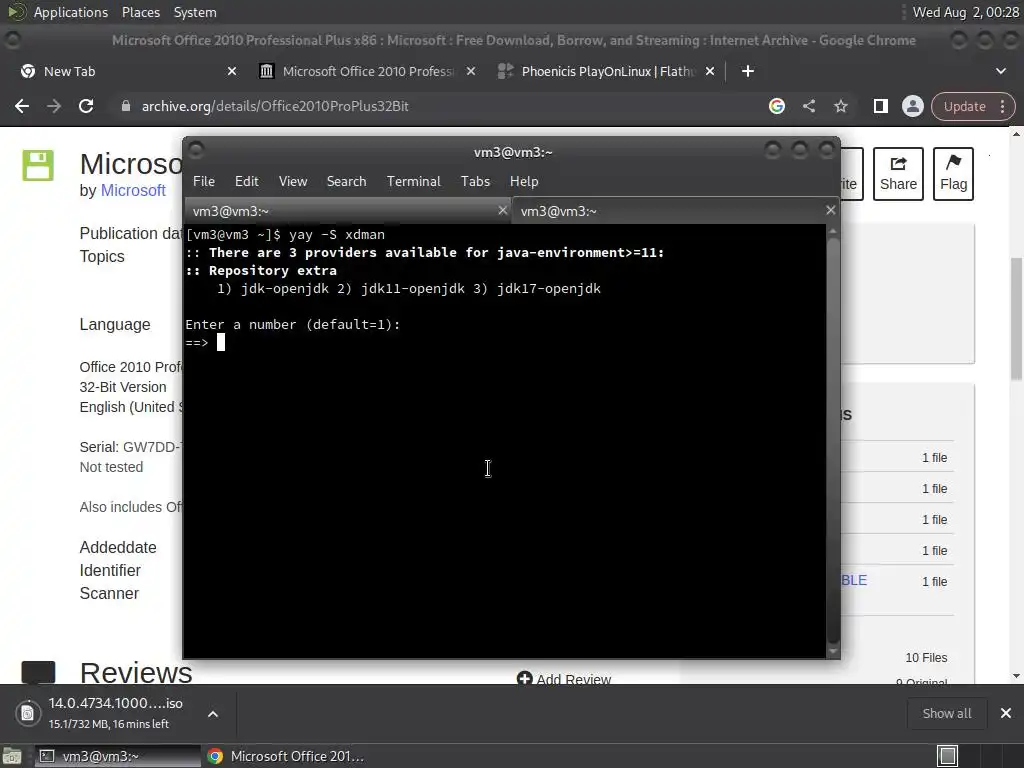Close the Chrome downloads bar

point(1006,713)
